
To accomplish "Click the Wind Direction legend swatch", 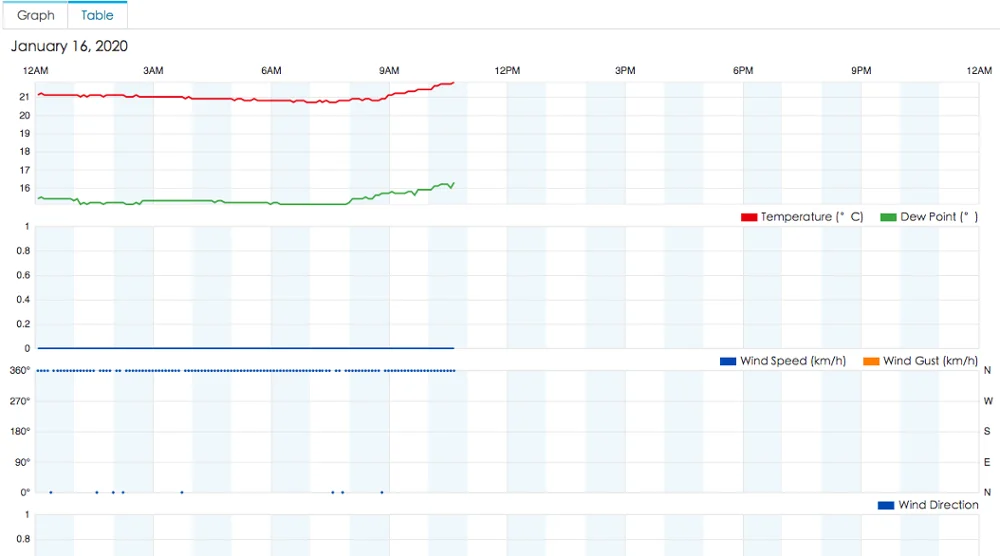I will click(x=885, y=505).
